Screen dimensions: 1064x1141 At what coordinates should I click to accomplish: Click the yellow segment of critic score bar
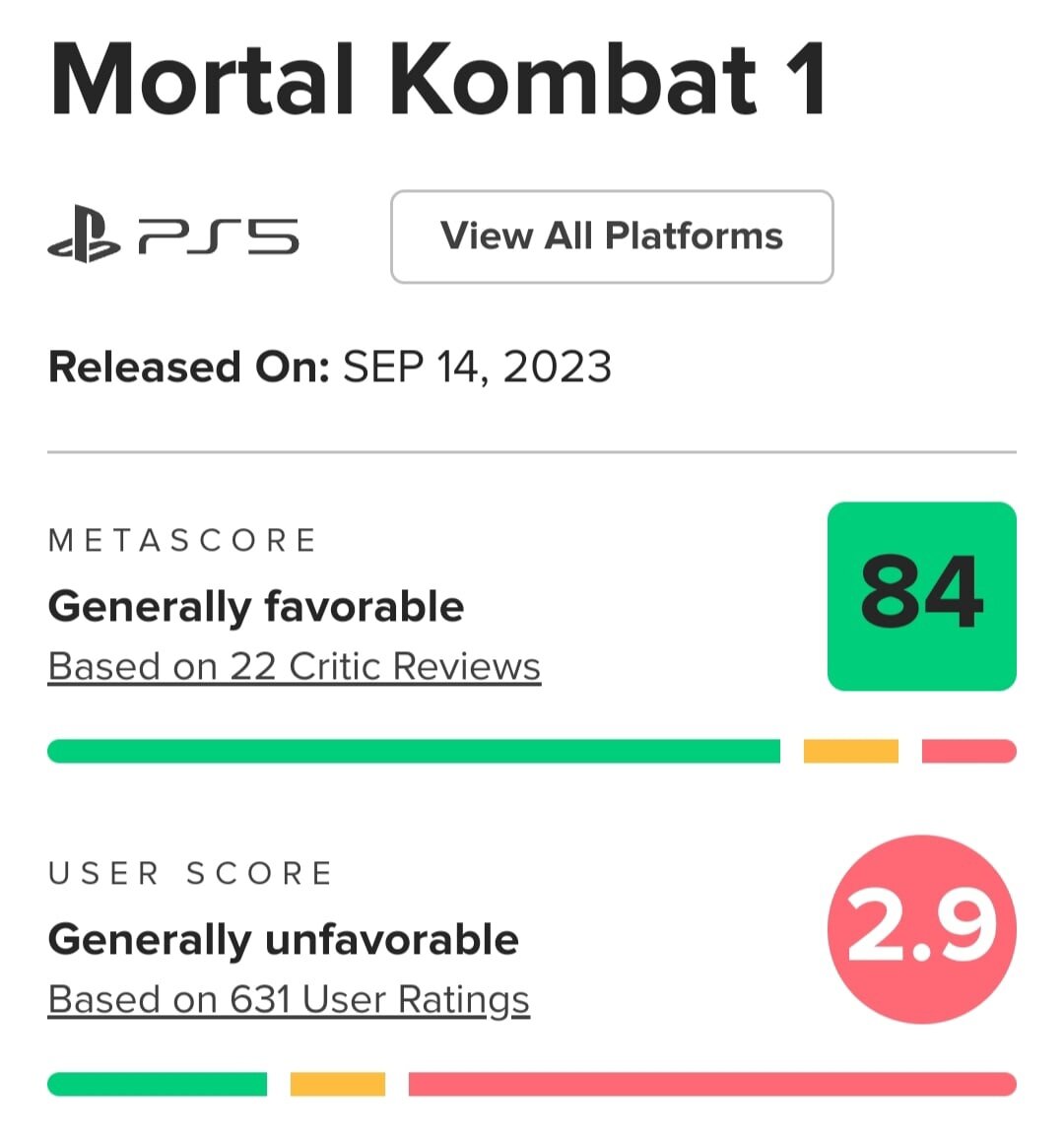pyautogui.click(x=851, y=751)
